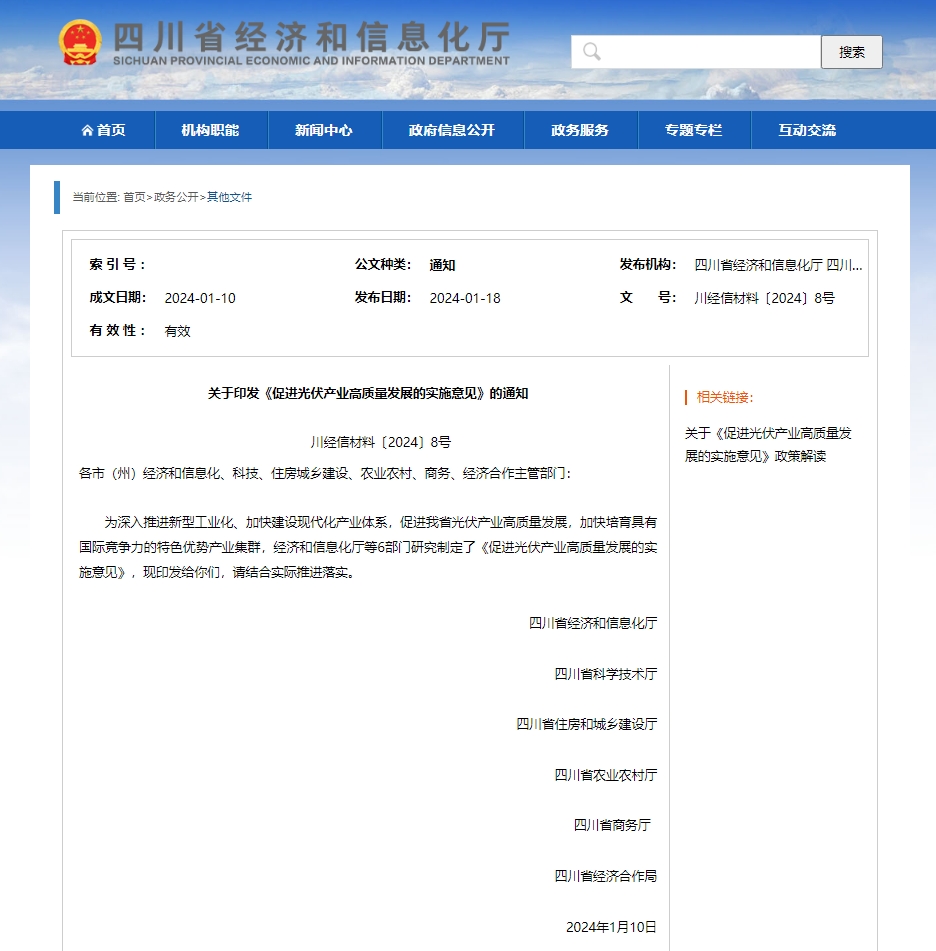Click the 发布日期 value 2024-01-18
The image size is (936, 951).
465,298
